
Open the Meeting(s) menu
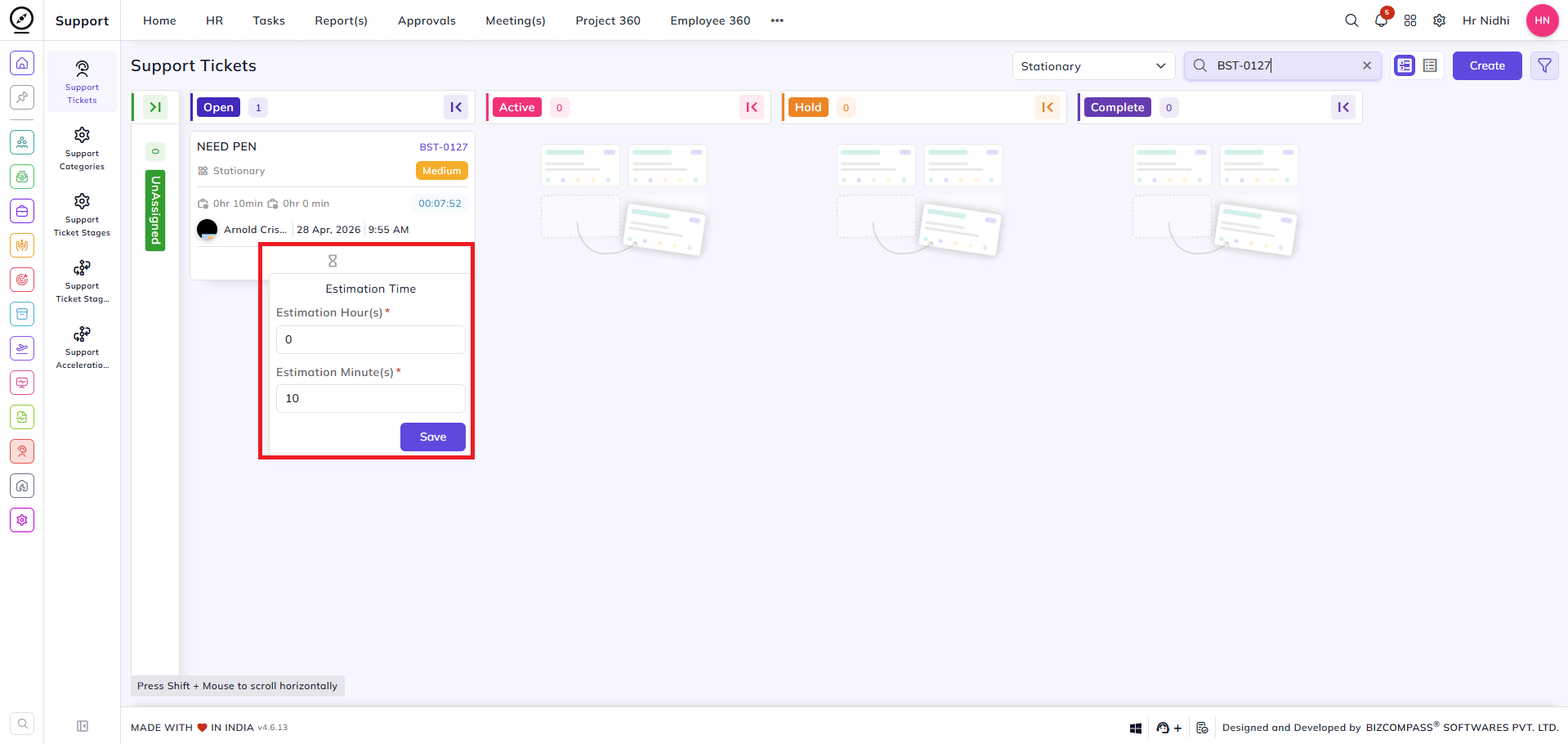(x=516, y=20)
